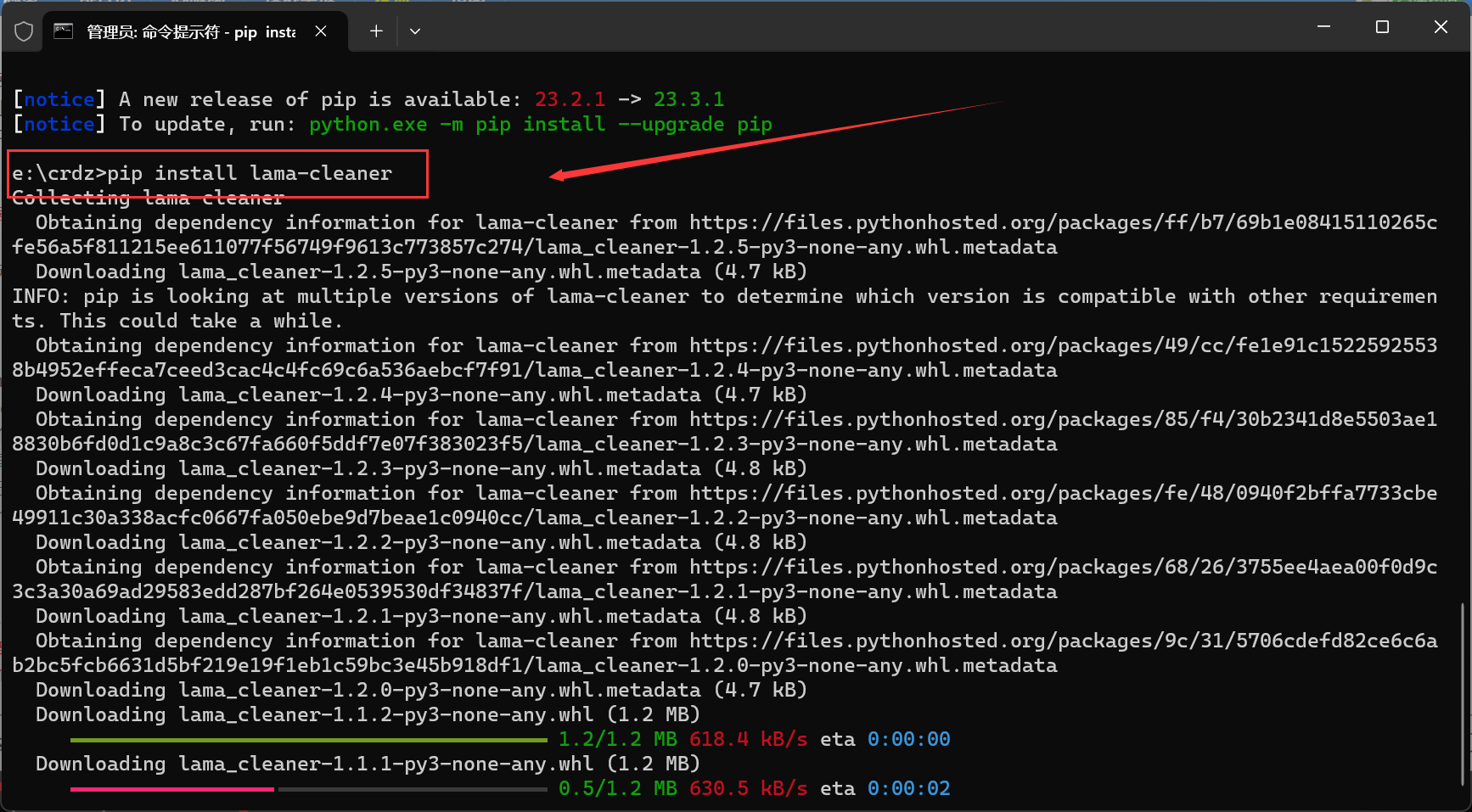Minimize the terminal window

point(1323,27)
